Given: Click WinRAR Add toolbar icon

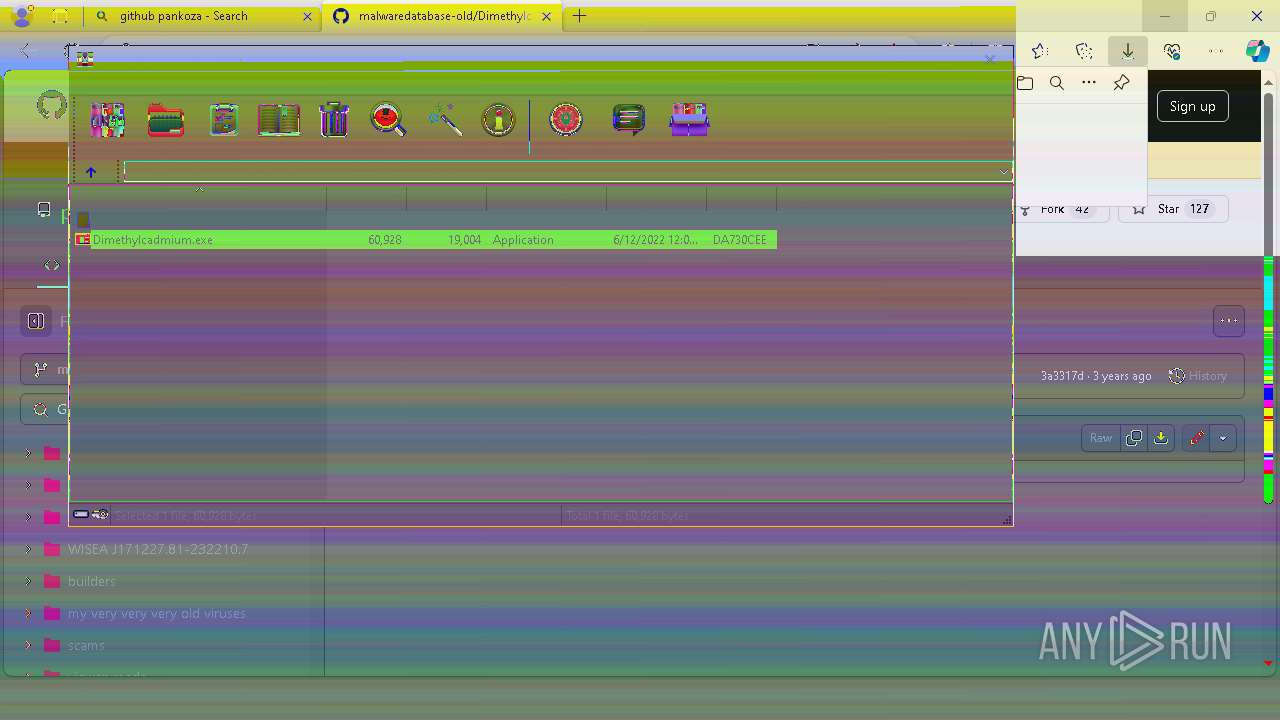Looking at the screenshot, I should coord(107,120).
